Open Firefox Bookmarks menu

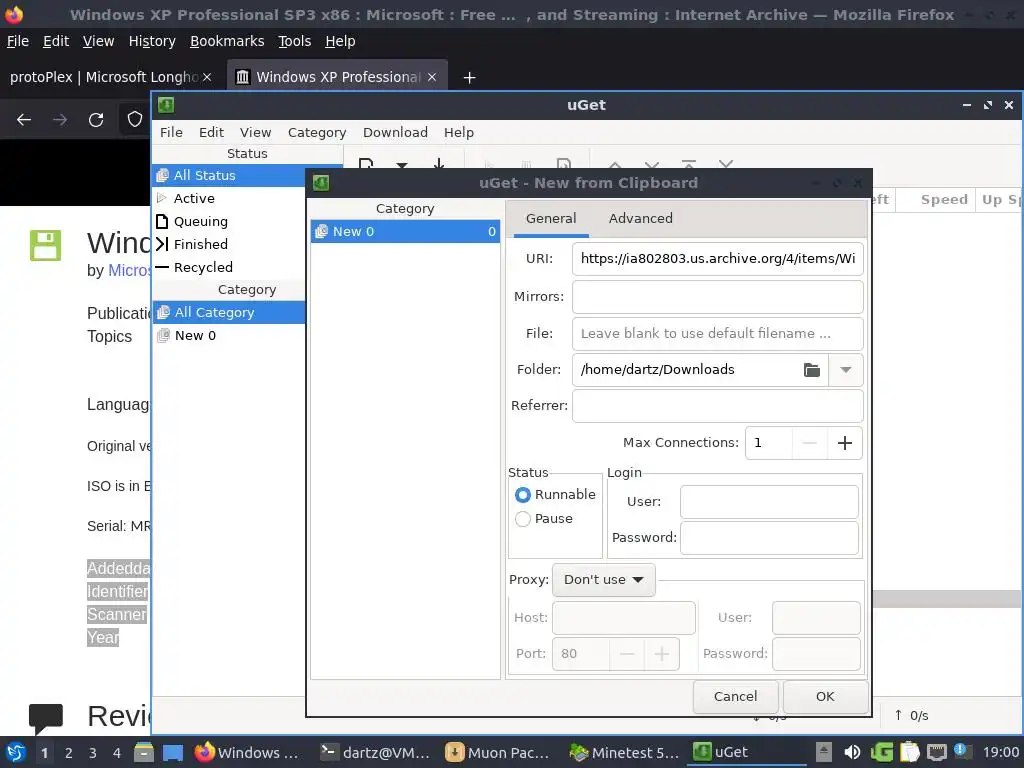tap(227, 41)
